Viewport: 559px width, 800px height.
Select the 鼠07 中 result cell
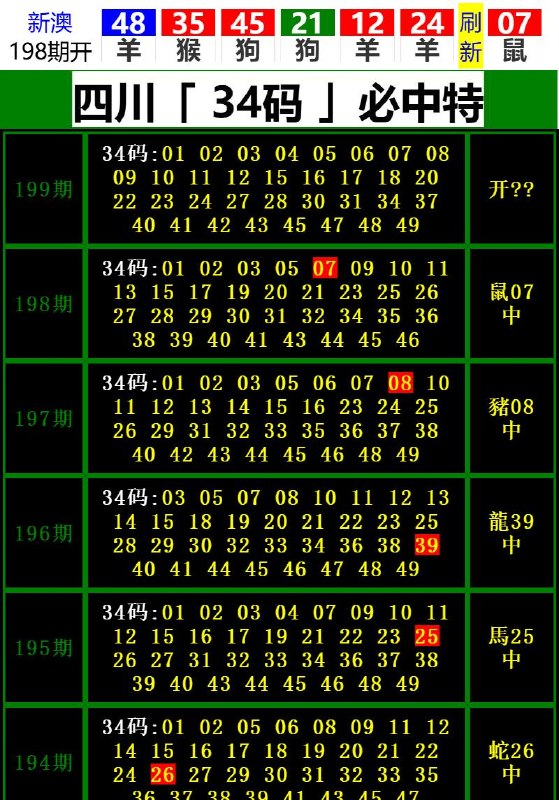(512, 304)
